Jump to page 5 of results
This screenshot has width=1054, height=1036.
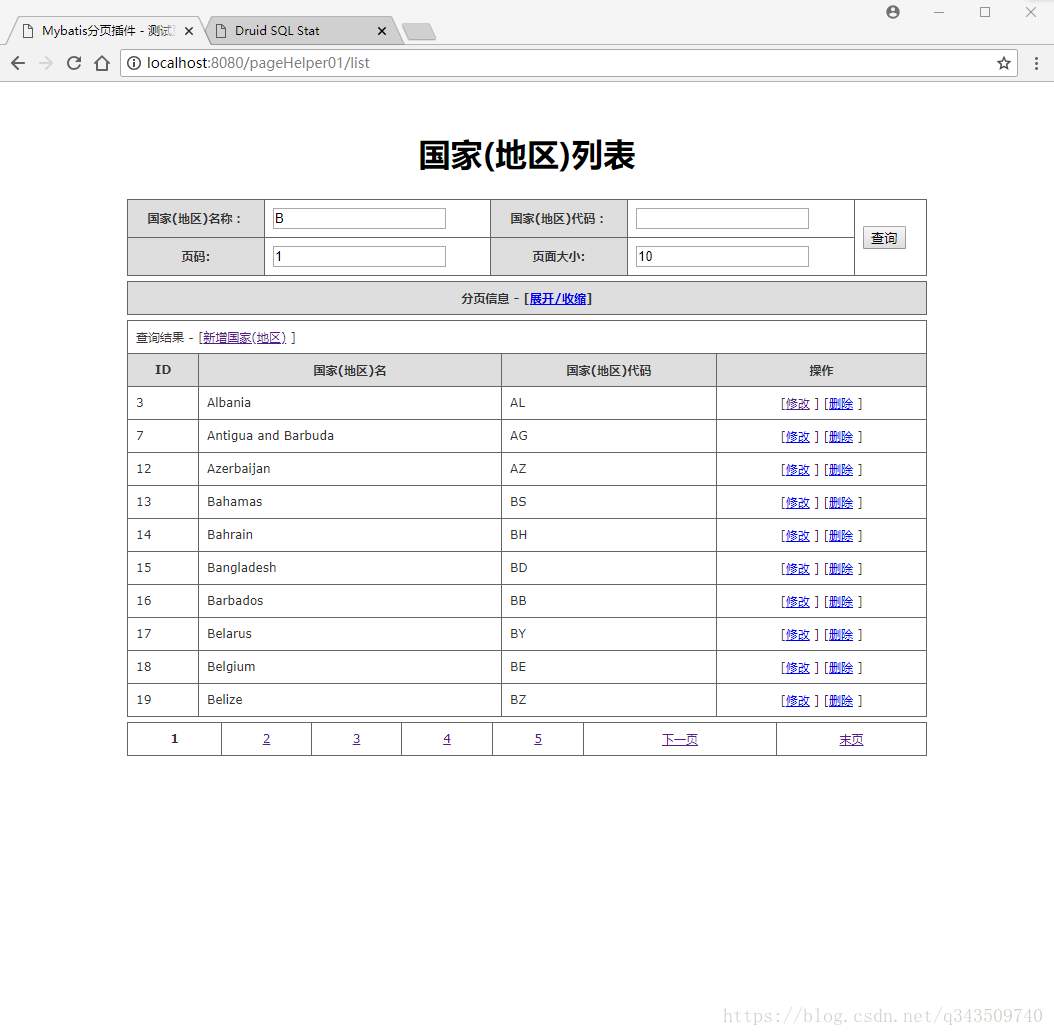538,739
